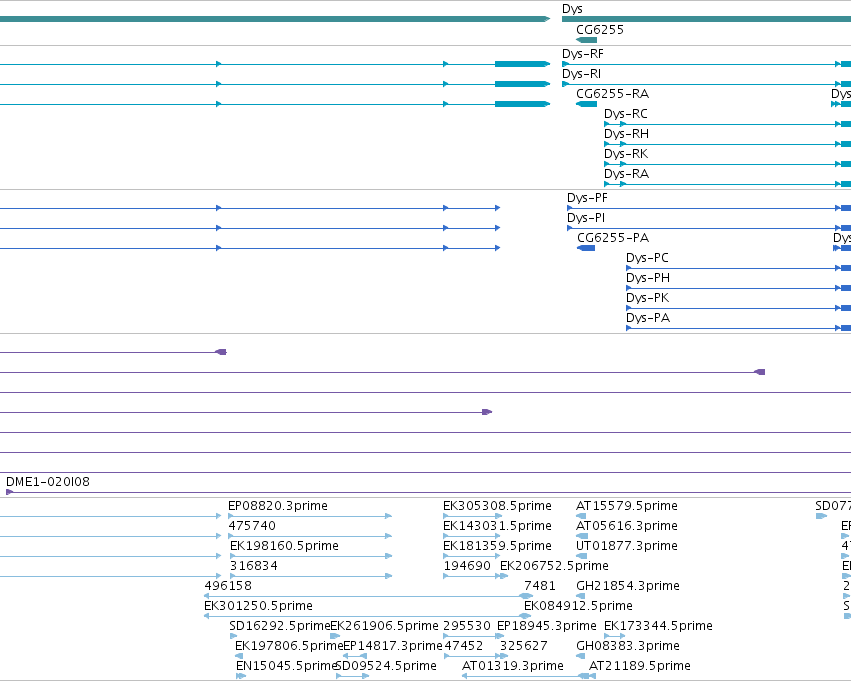Select EST EN15045.5prime
Screen dimensions: 851x681
point(285,667)
